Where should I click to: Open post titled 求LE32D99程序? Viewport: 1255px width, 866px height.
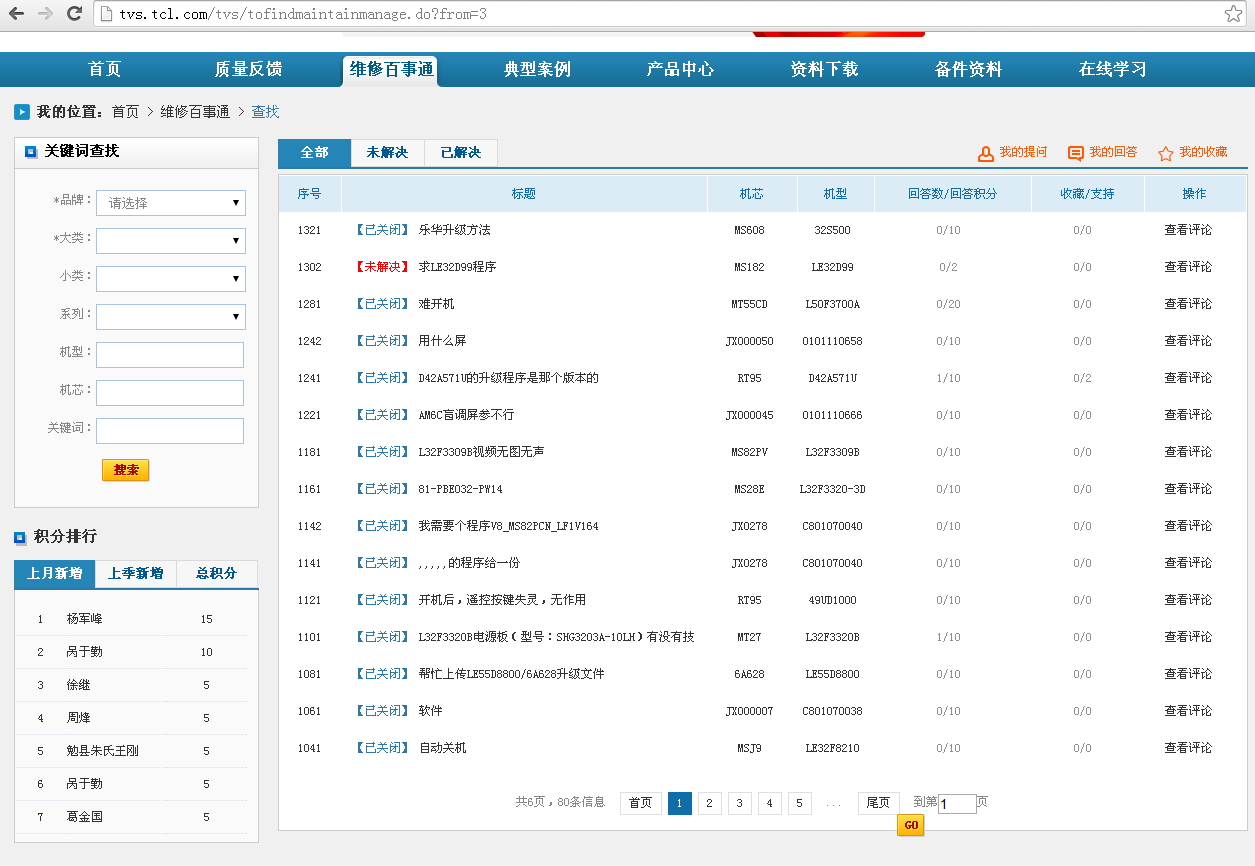(x=457, y=267)
